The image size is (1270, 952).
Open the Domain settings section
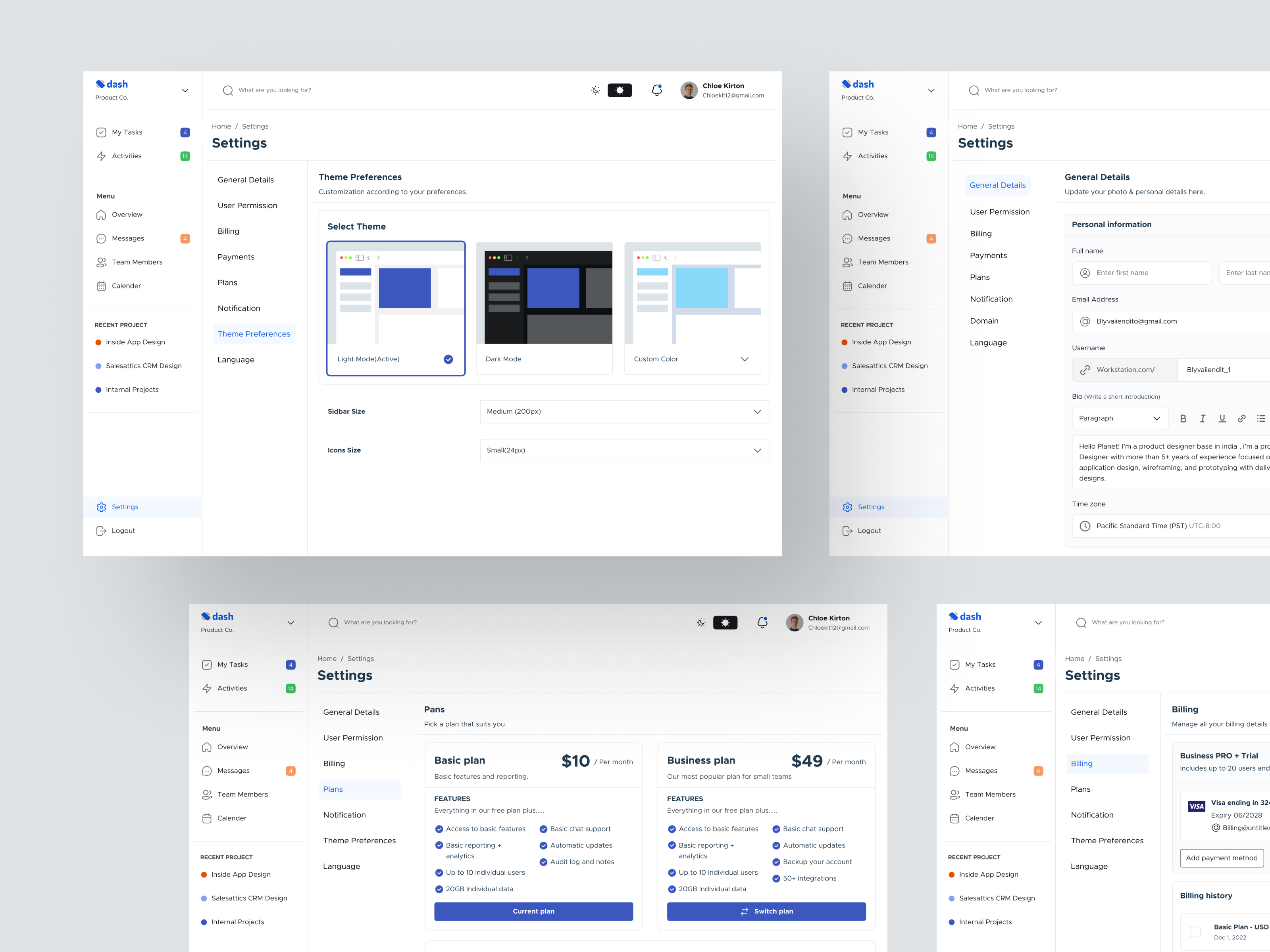985,321
